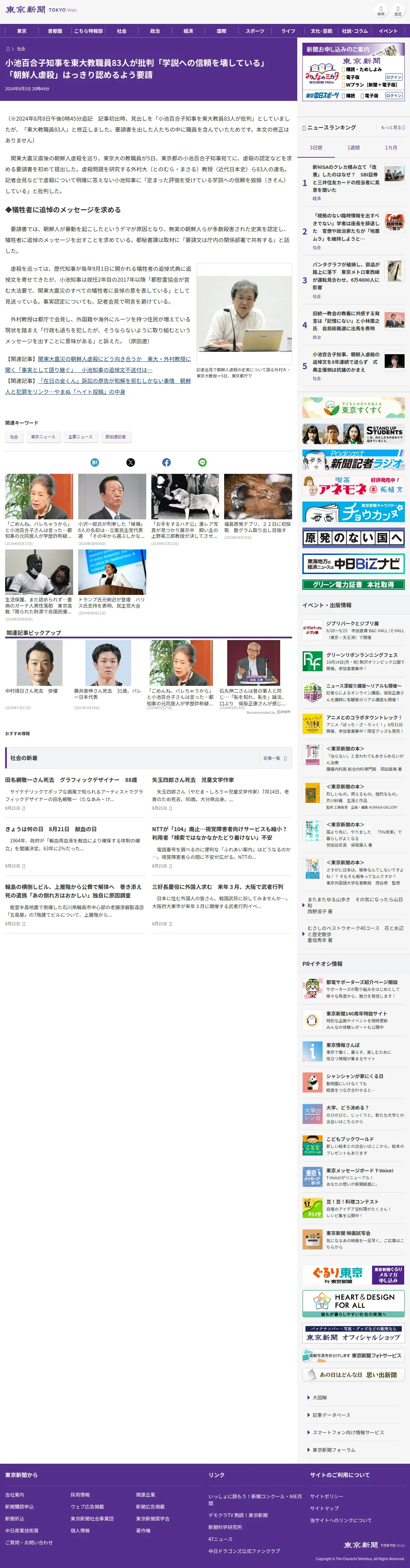
Task: Switch ranking to the 1週間 tab
Action: coord(353,148)
